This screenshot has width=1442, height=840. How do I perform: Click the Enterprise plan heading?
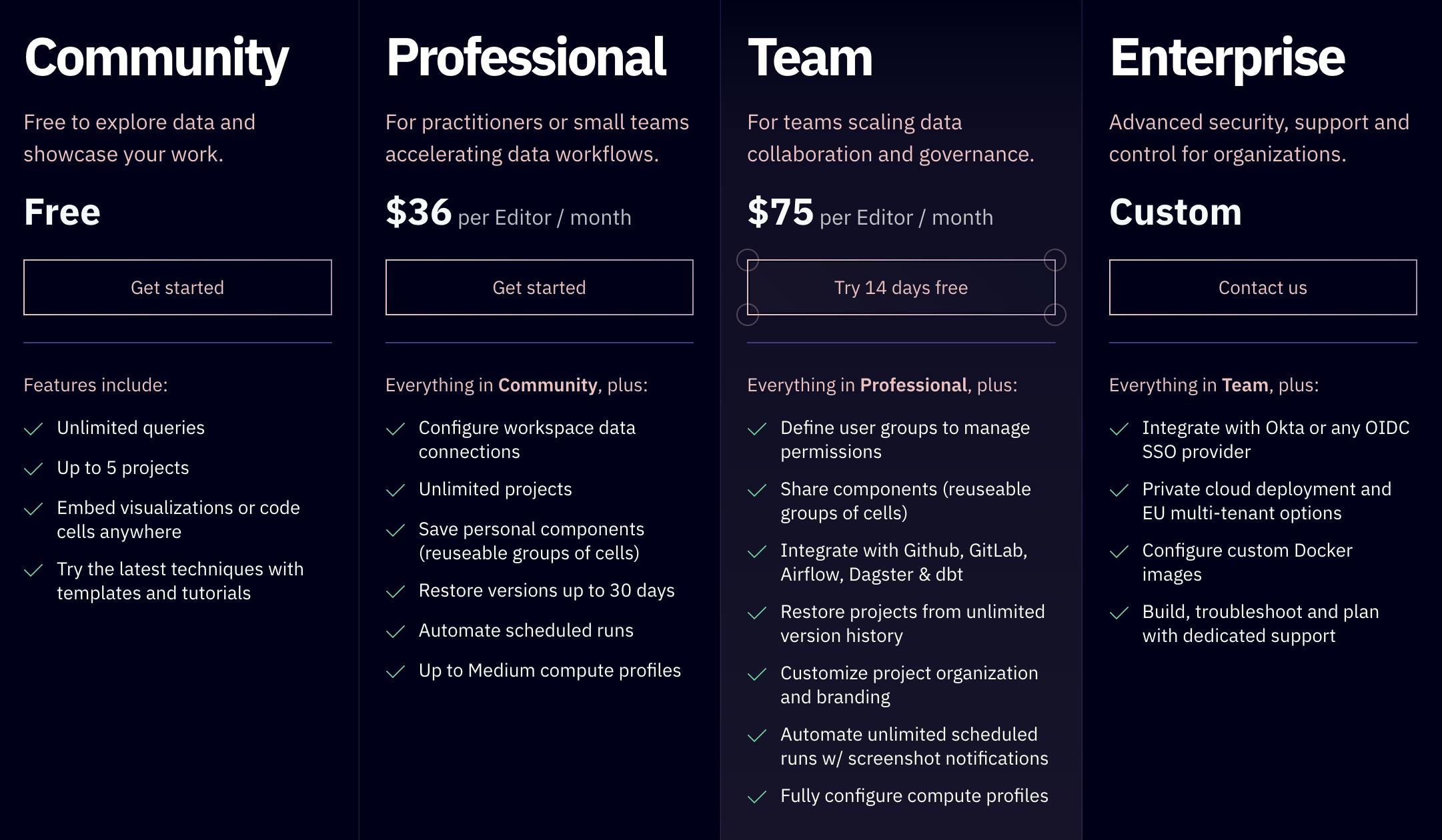pos(1227,57)
